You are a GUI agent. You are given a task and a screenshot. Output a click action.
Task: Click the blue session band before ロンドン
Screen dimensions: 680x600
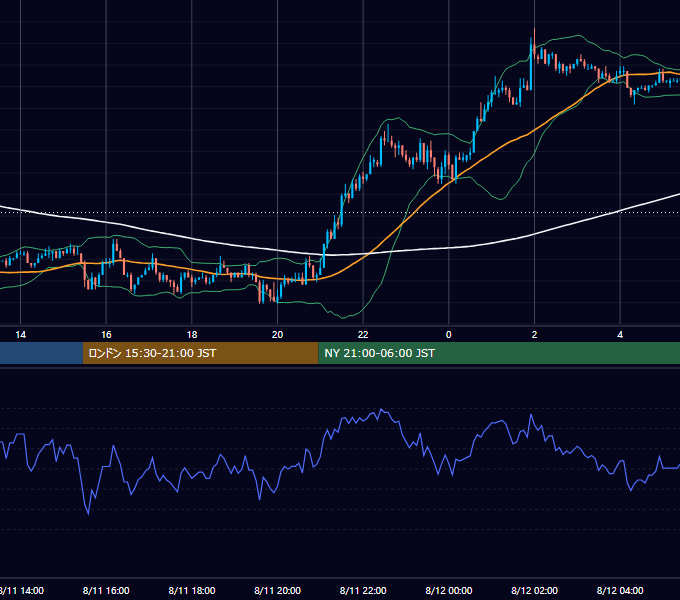(x=41, y=353)
